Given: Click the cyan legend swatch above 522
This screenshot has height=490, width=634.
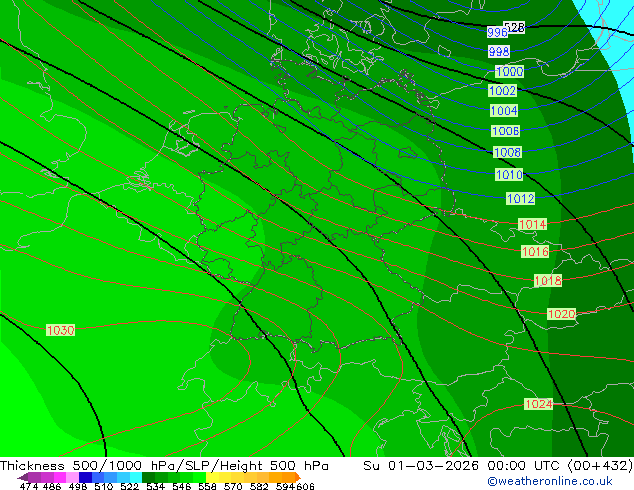Looking at the screenshot, I should [135, 477].
